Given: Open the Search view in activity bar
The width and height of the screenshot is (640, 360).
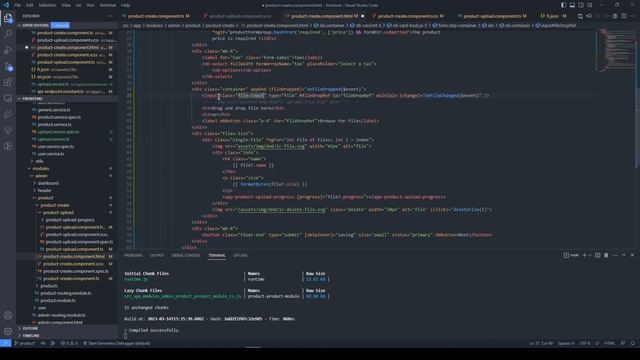Looking at the screenshot, I should (8, 34).
